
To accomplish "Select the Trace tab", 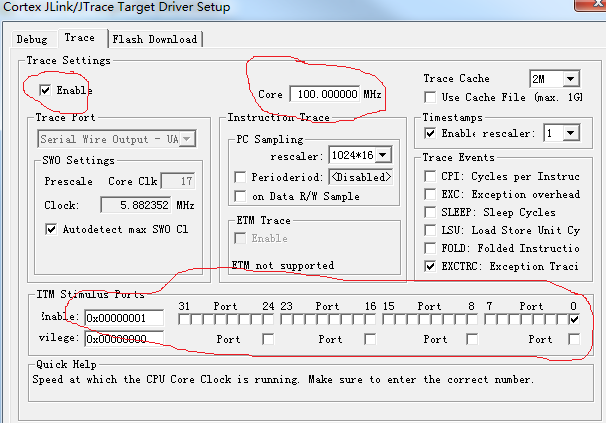I will point(80,38).
